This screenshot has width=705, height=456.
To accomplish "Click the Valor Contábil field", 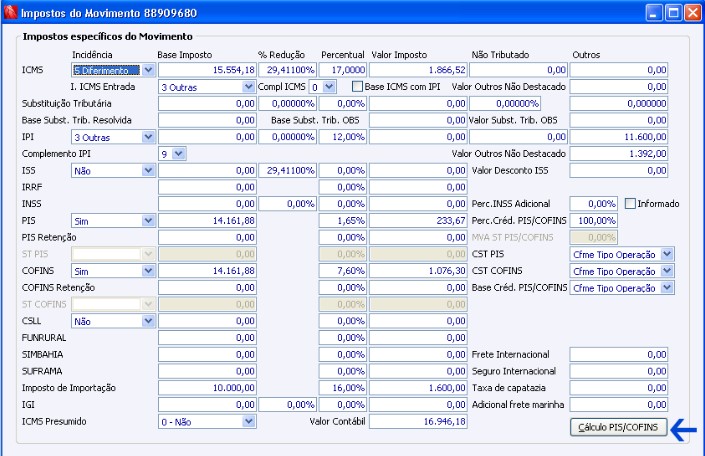I will point(418,421).
